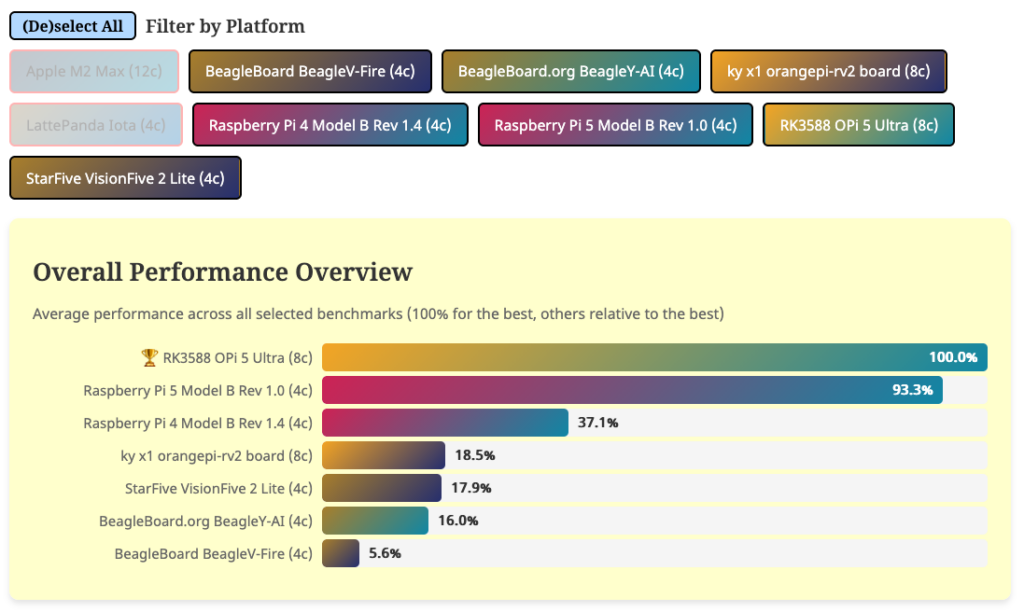Click the 100.0% RK3588 OPi 5 Ultra performance bar
Screen dimensions: 1024x612
(654, 358)
